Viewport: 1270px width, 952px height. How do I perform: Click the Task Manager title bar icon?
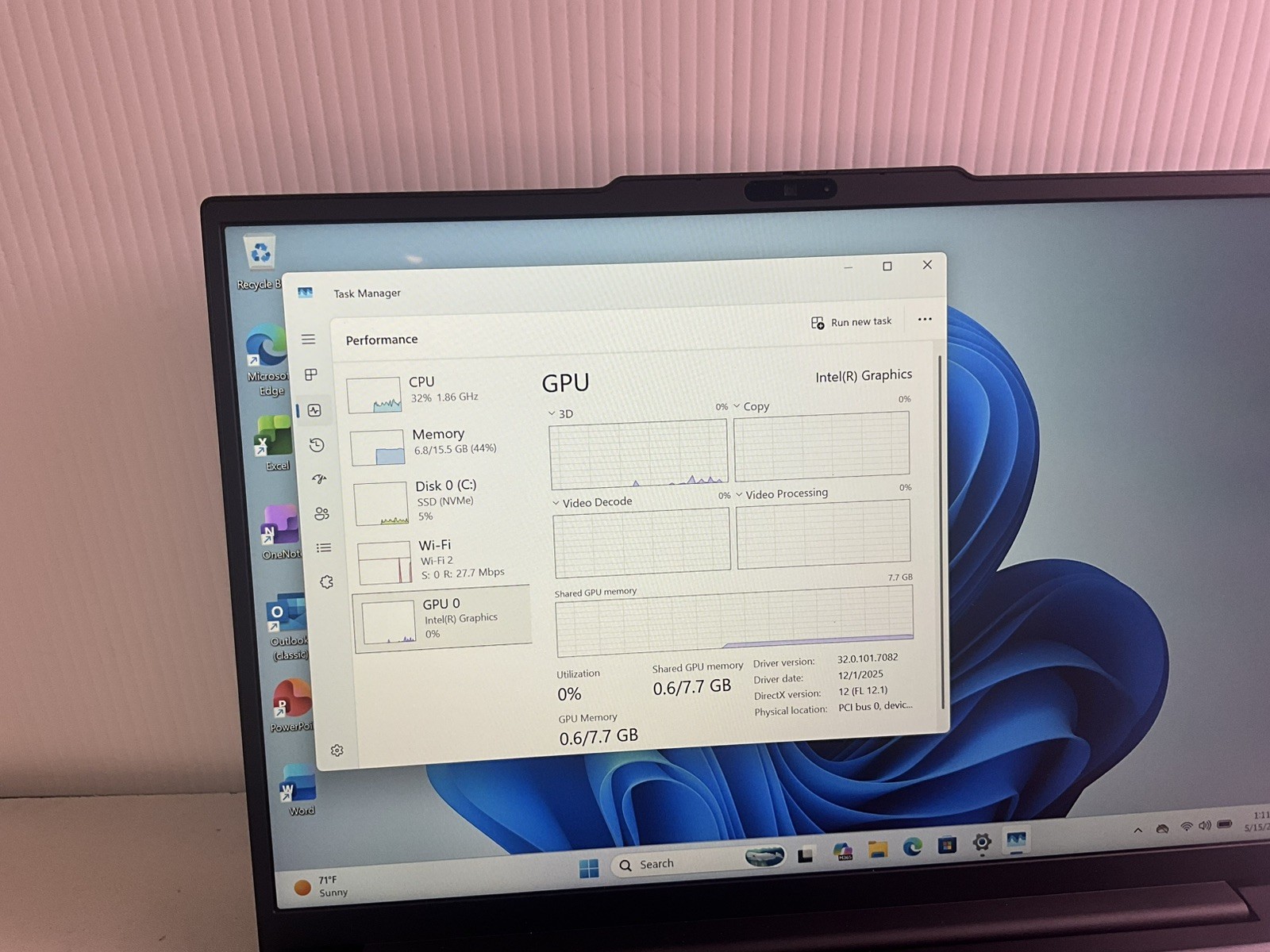tap(306, 293)
